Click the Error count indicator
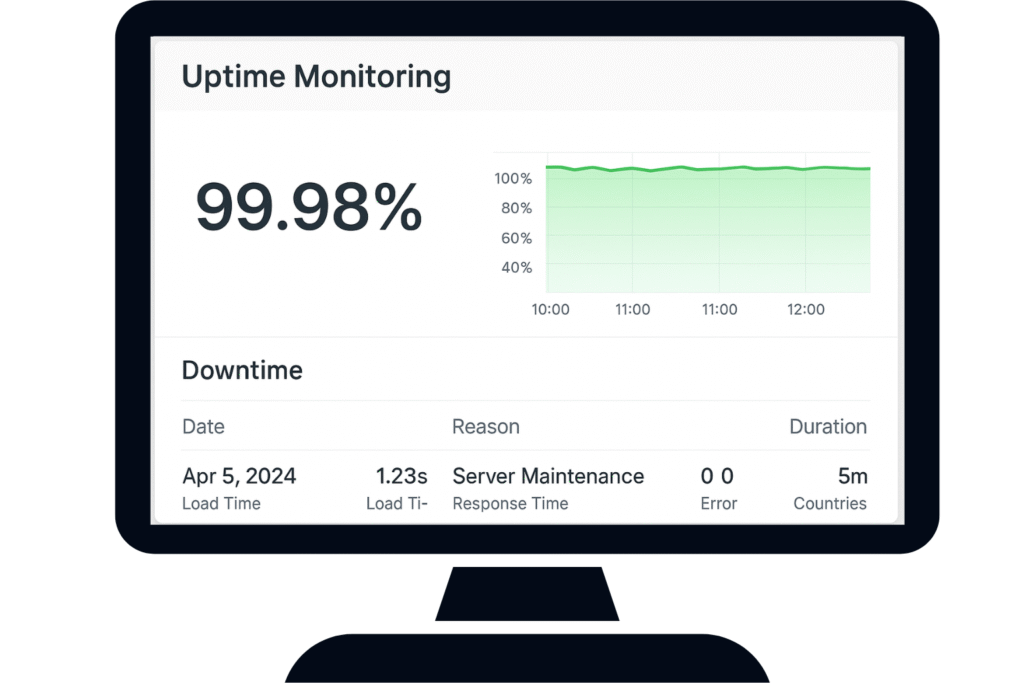 (719, 476)
